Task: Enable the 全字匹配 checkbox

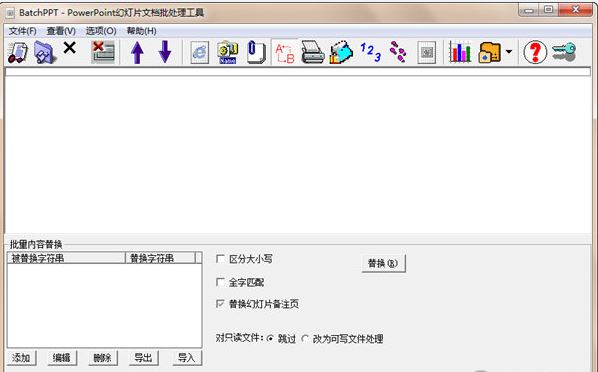Action: pyautogui.click(x=220, y=282)
